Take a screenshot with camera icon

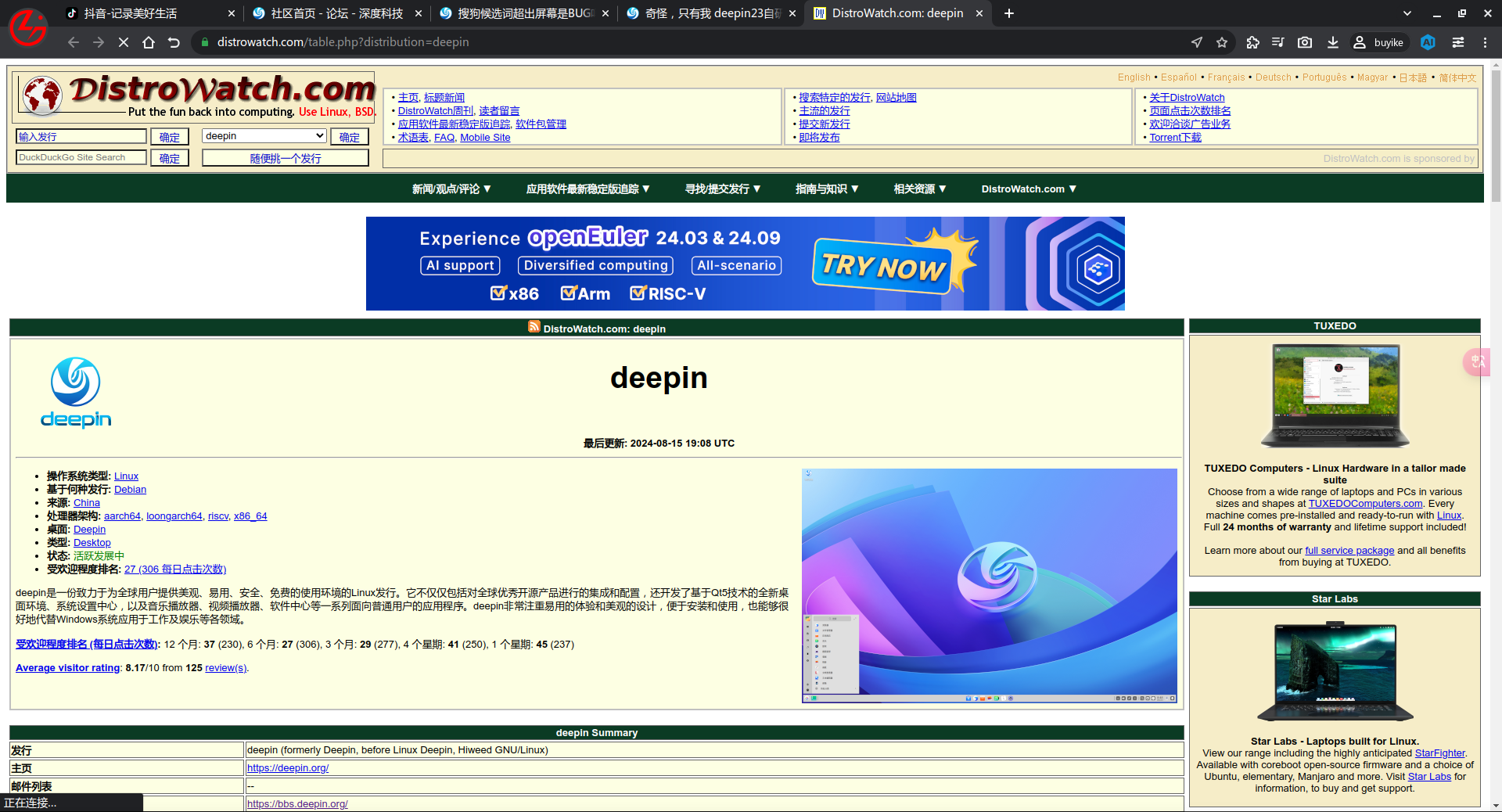1305,42
